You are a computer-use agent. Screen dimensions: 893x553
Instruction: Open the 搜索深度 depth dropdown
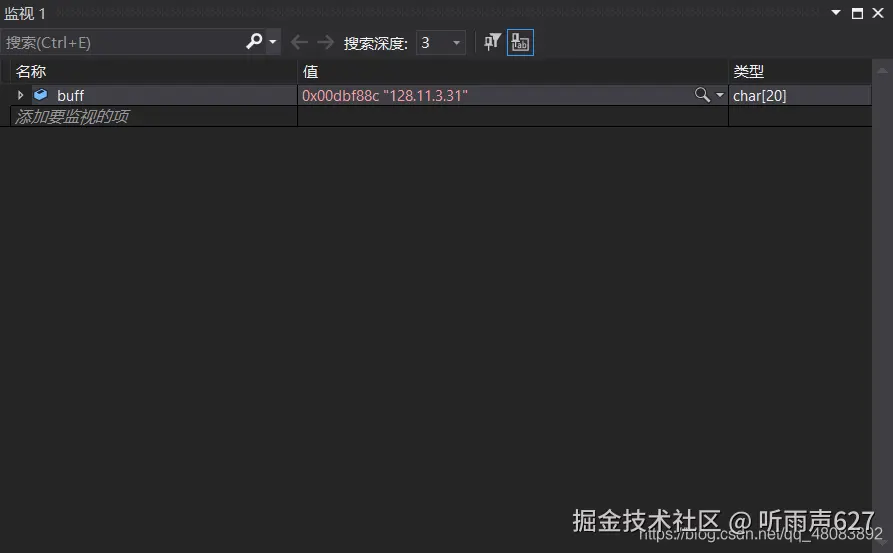tap(441, 43)
